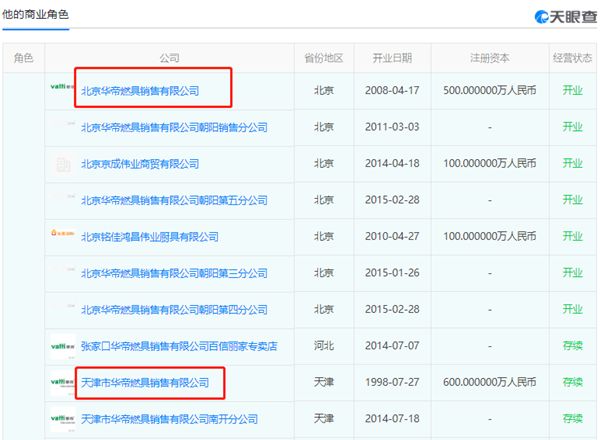Open 北京华帝燃具销售有限公司朝阳第四分公司 link
The image size is (600, 440).
point(174,310)
